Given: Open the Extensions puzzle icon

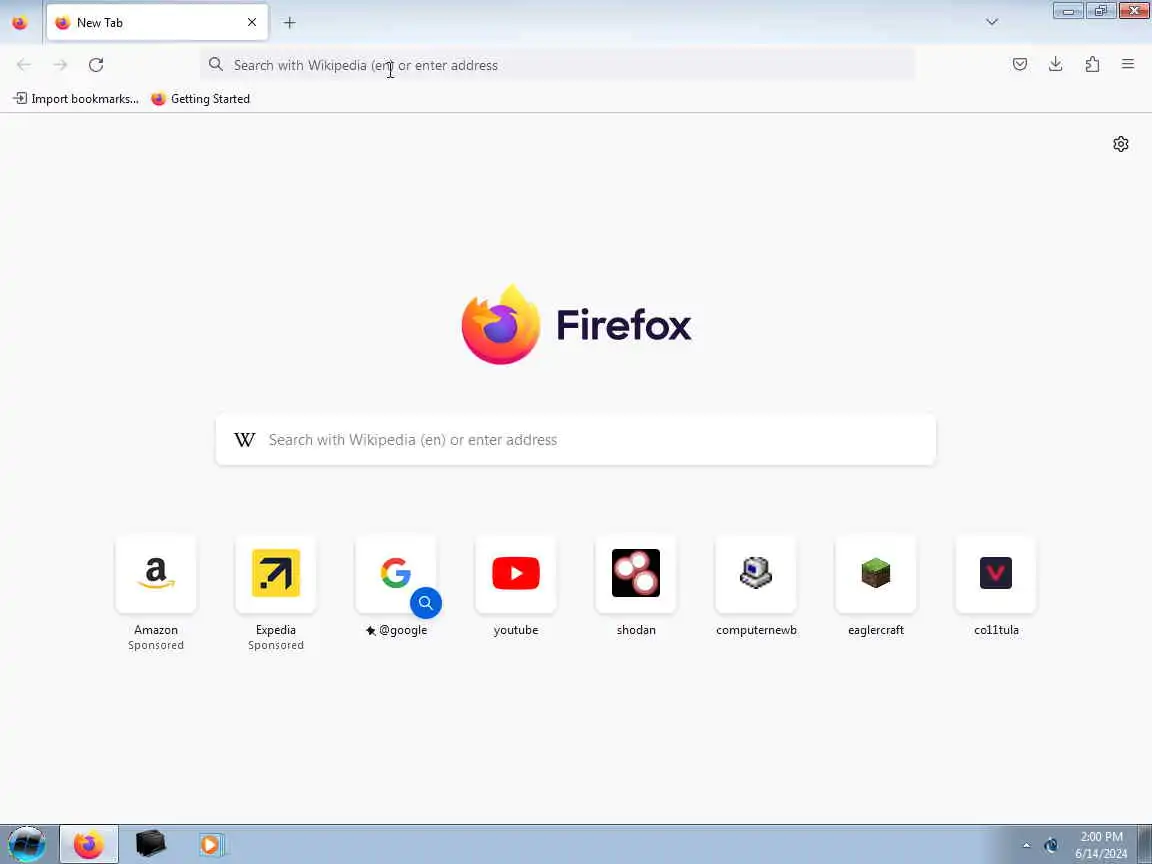Looking at the screenshot, I should click(1092, 64).
